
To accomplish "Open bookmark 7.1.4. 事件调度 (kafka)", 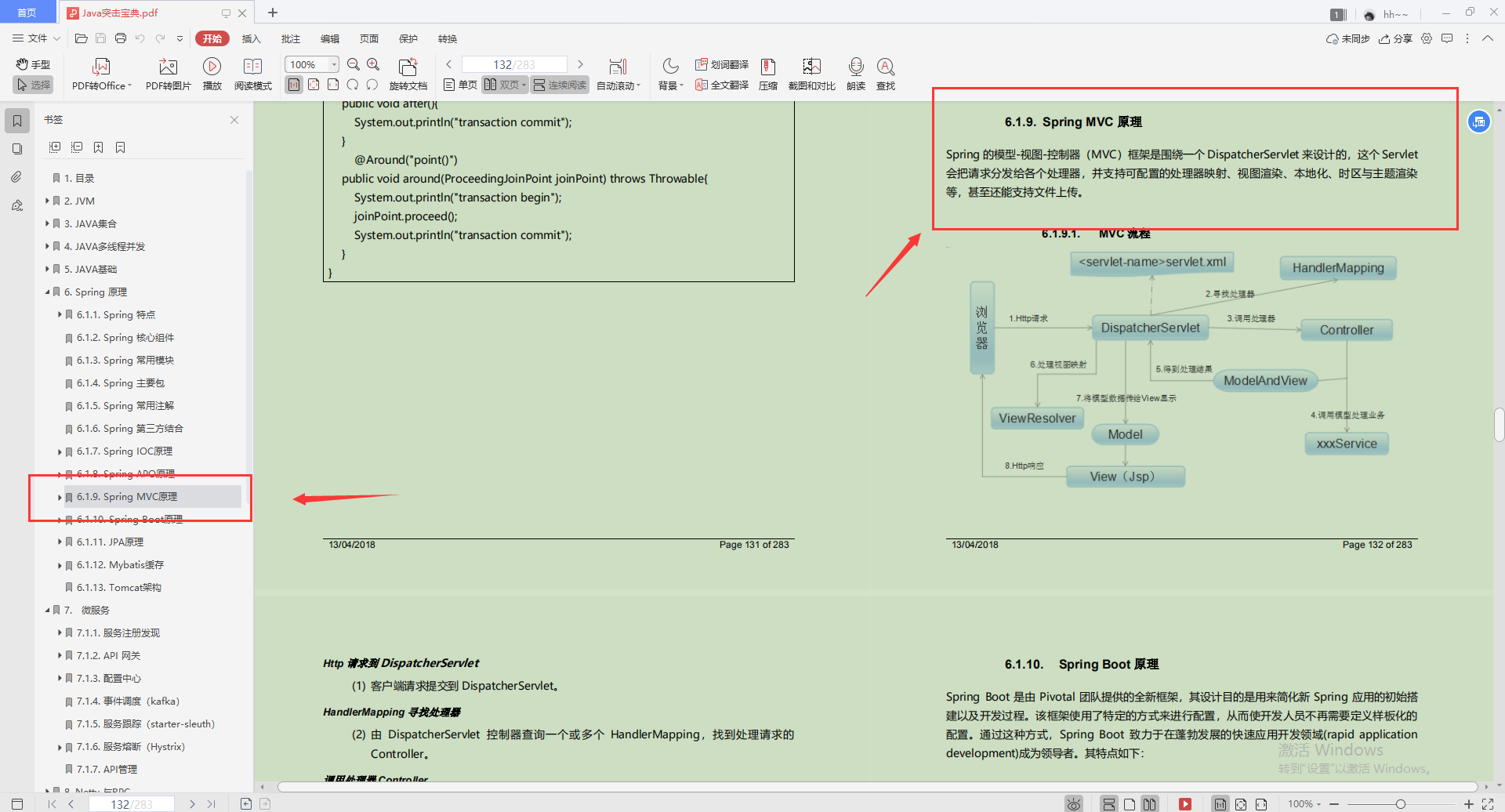I will click(x=128, y=701).
